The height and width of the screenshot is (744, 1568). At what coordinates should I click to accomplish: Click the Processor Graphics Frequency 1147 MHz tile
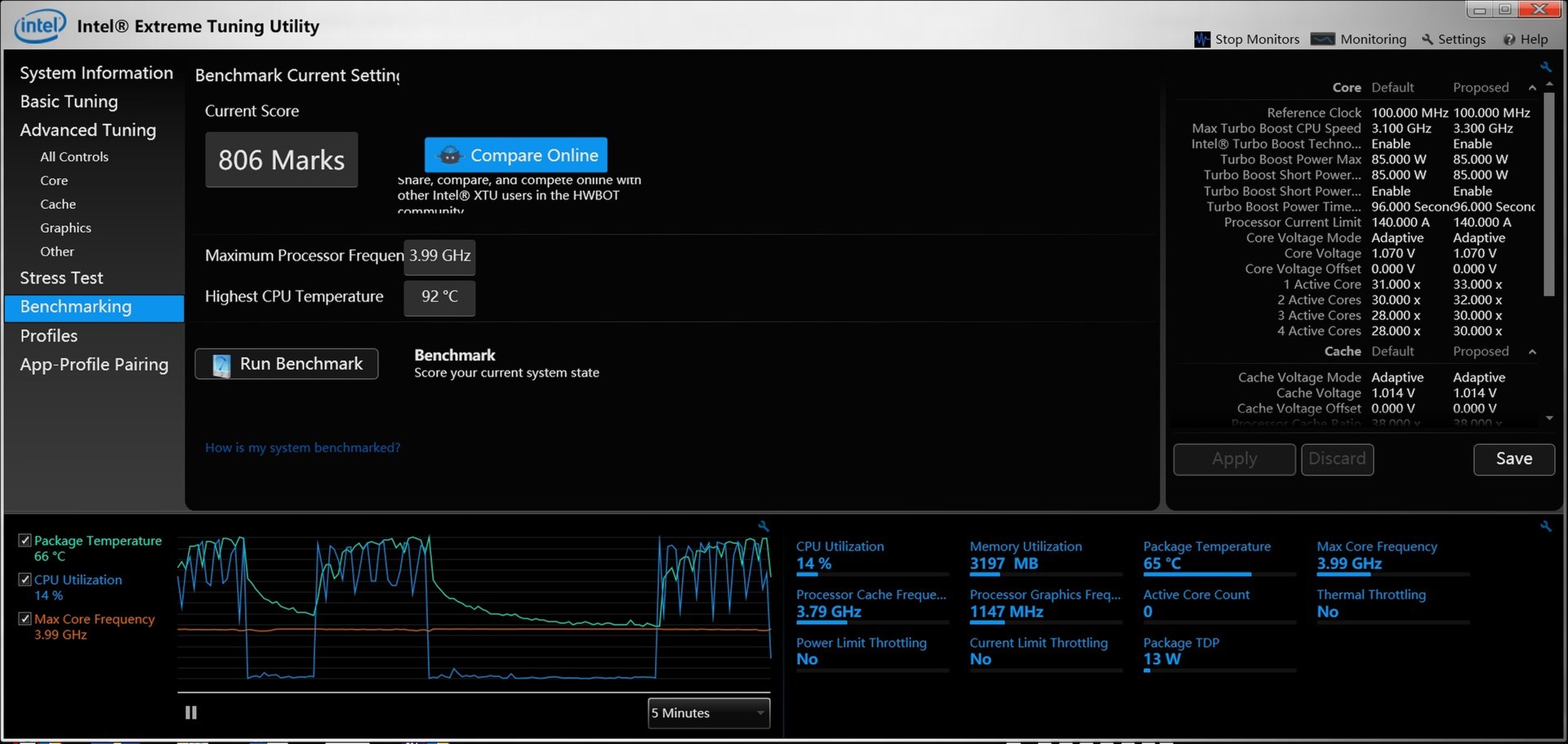pyautogui.click(x=1045, y=604)
